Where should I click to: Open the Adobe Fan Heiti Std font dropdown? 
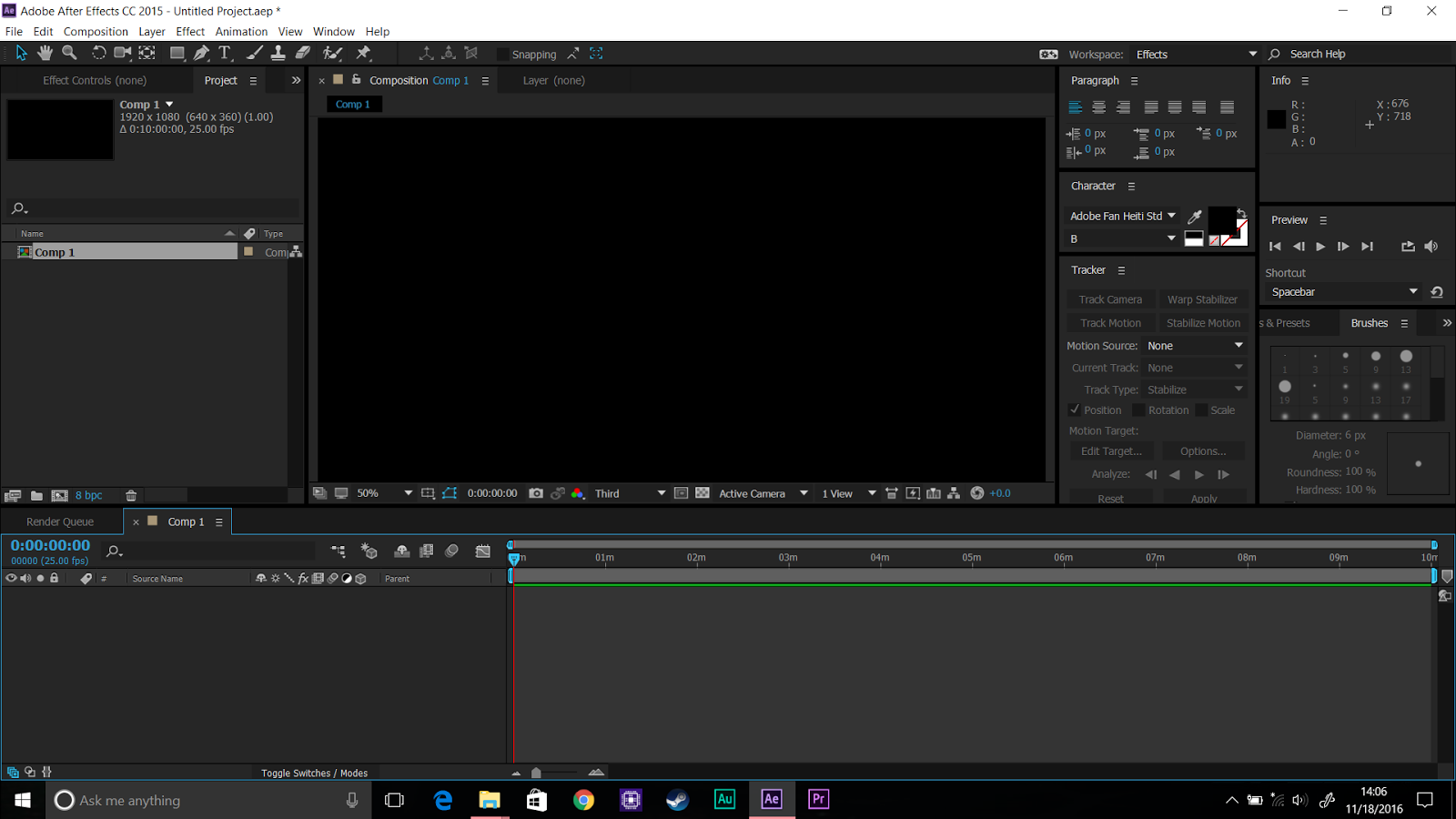point(1123,217)
